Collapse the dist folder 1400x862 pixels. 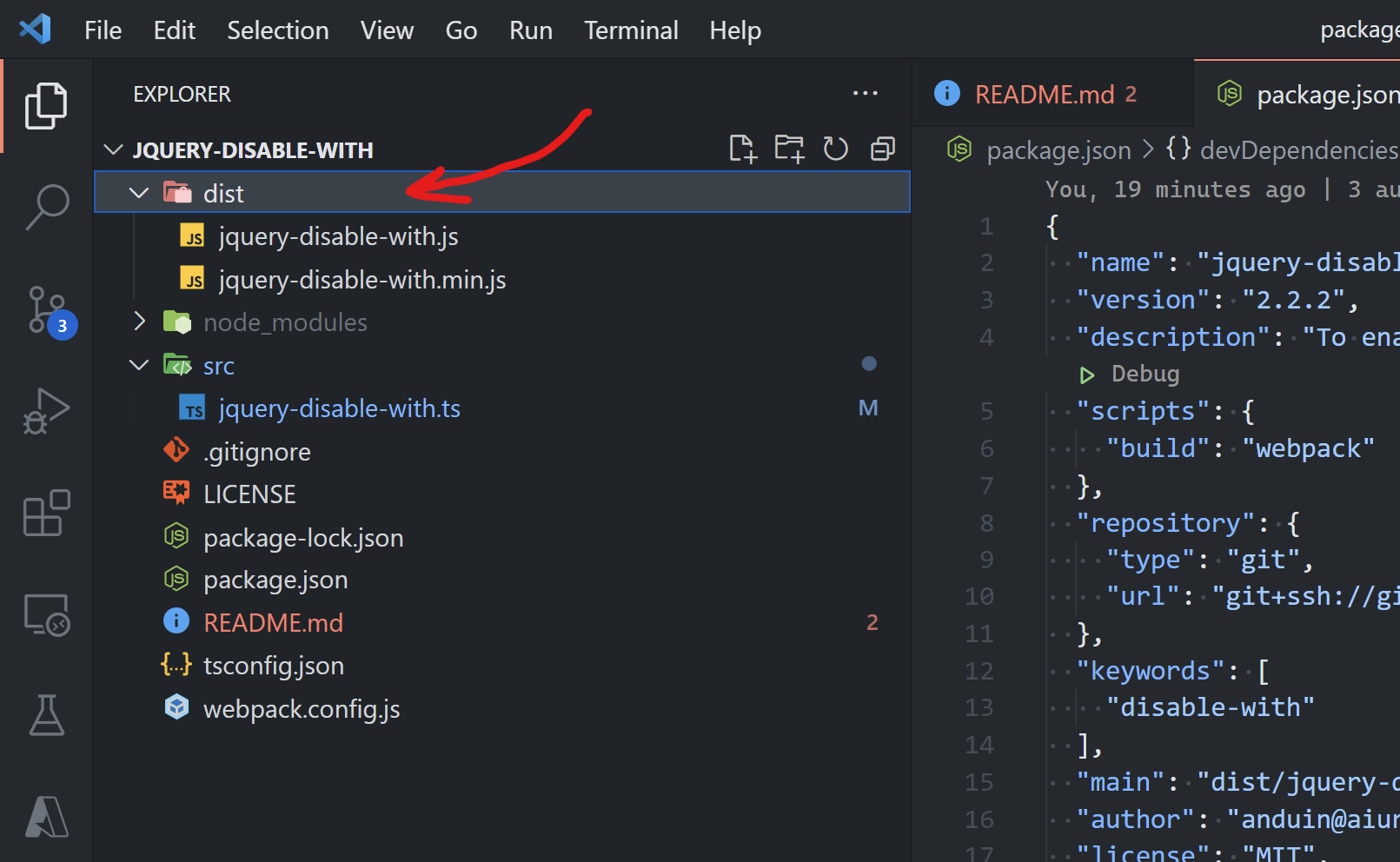(x=139, y=193)
